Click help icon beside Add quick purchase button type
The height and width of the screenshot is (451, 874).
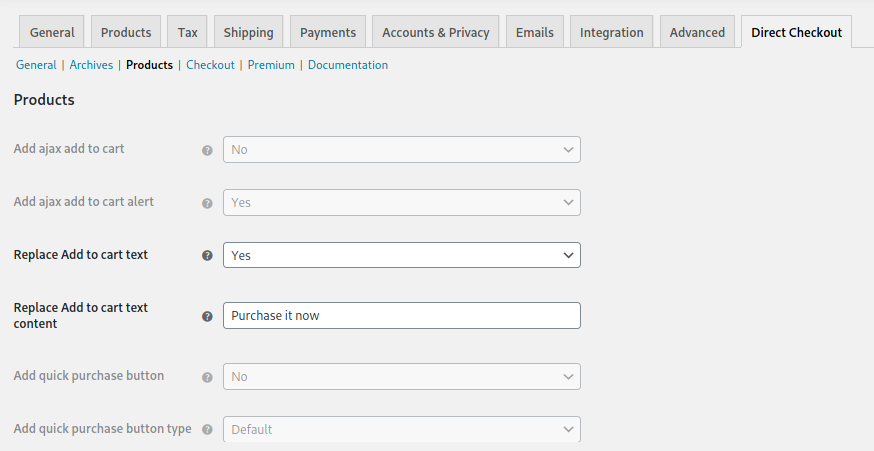coord(207,430)
